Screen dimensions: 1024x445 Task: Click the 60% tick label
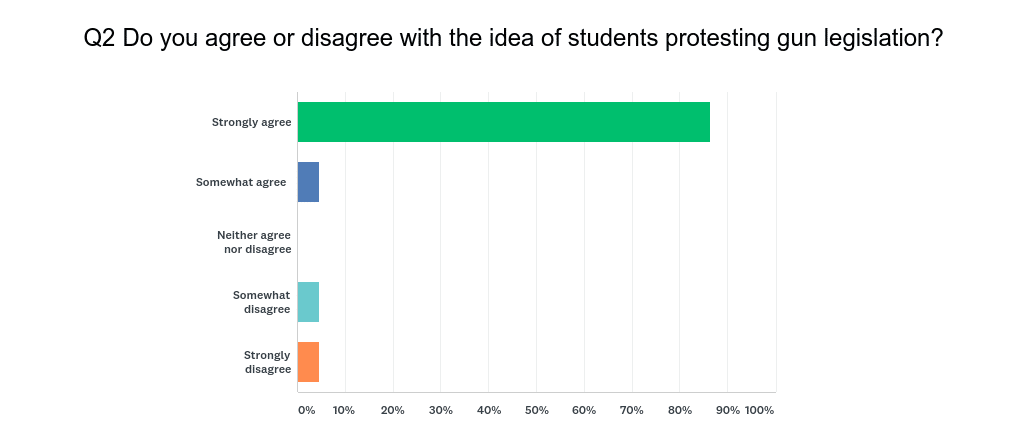click(584, 410)
